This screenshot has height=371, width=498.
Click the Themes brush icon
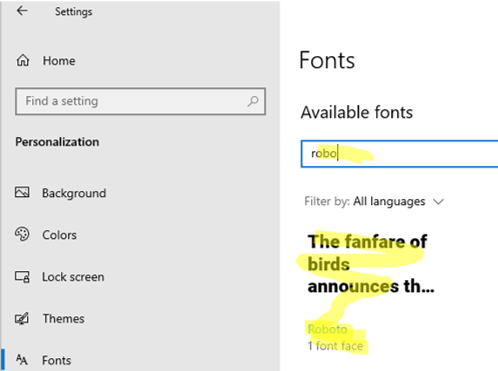[x=22, y=319]
